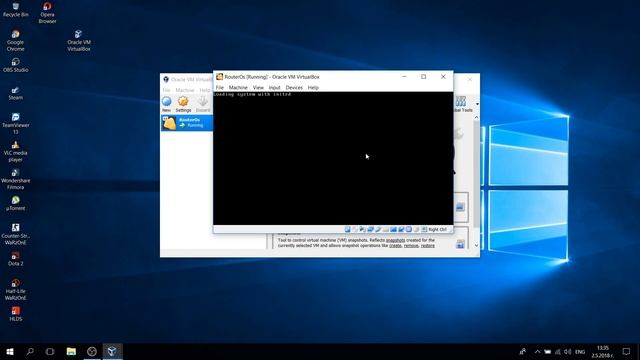Open Devices menu in RouterOs VM window

coord(294,87)
